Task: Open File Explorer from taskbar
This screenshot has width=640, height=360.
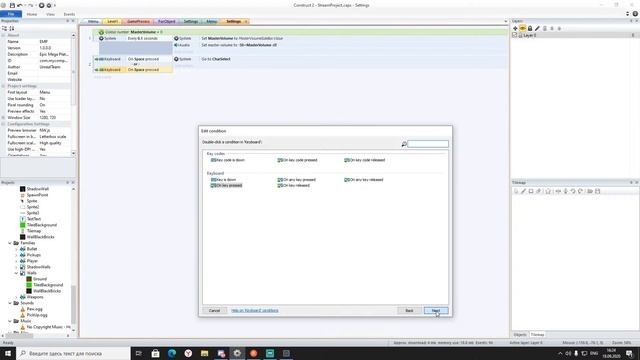Action: pyautogui.click(x=204, y=353)
